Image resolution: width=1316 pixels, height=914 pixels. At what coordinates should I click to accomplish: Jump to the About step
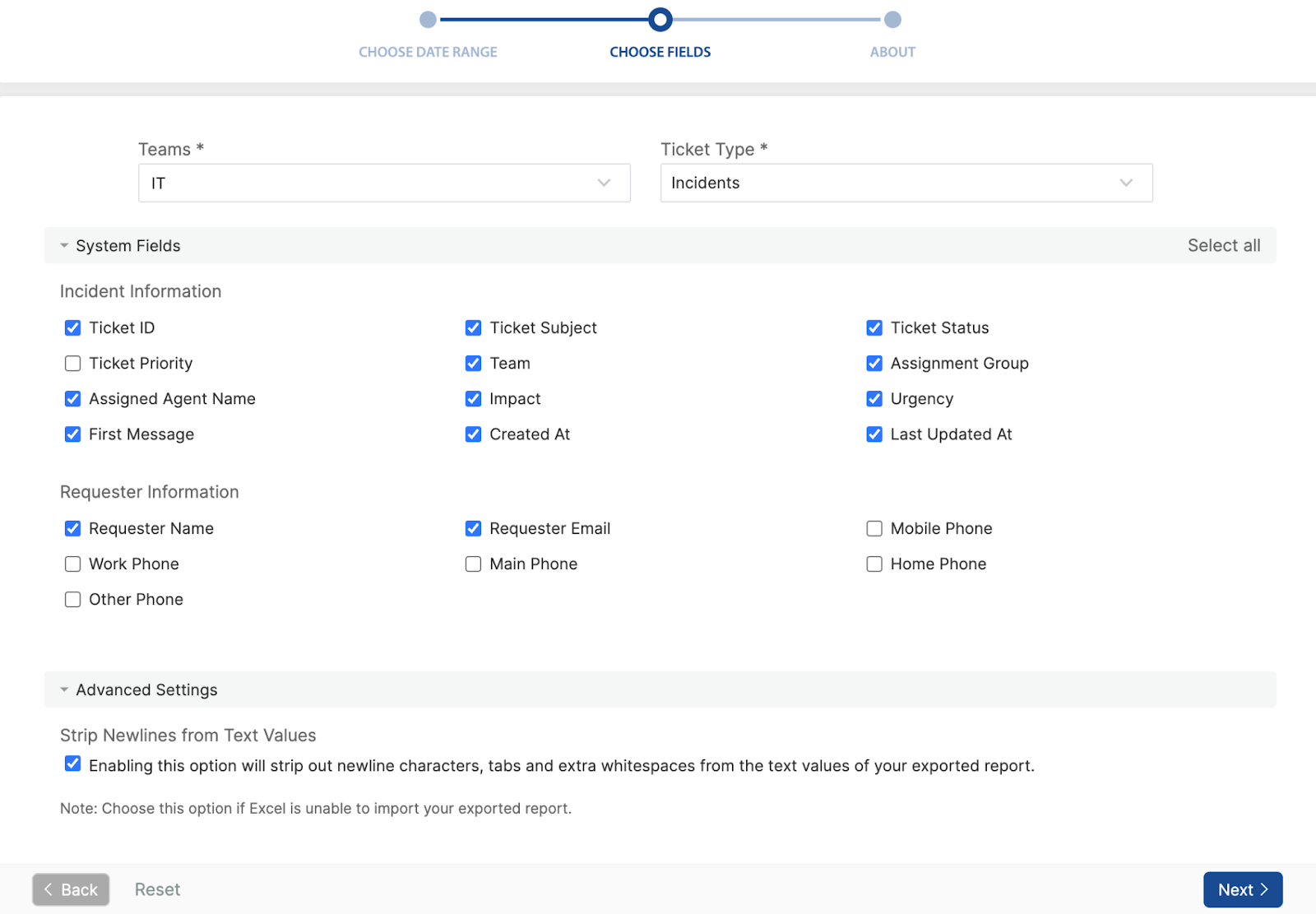[892, 52]
